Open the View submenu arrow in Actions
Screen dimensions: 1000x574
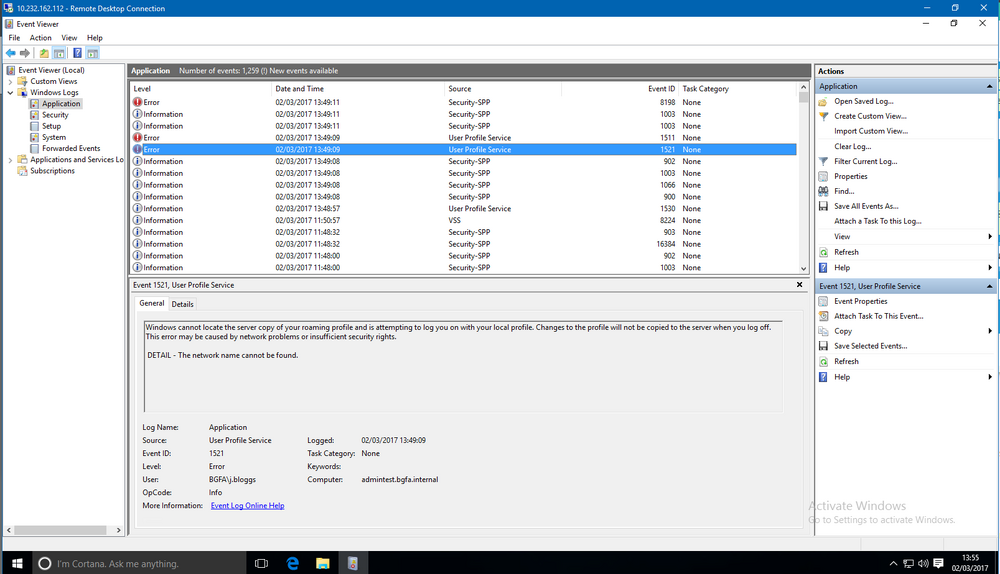[x=990, y=237]
